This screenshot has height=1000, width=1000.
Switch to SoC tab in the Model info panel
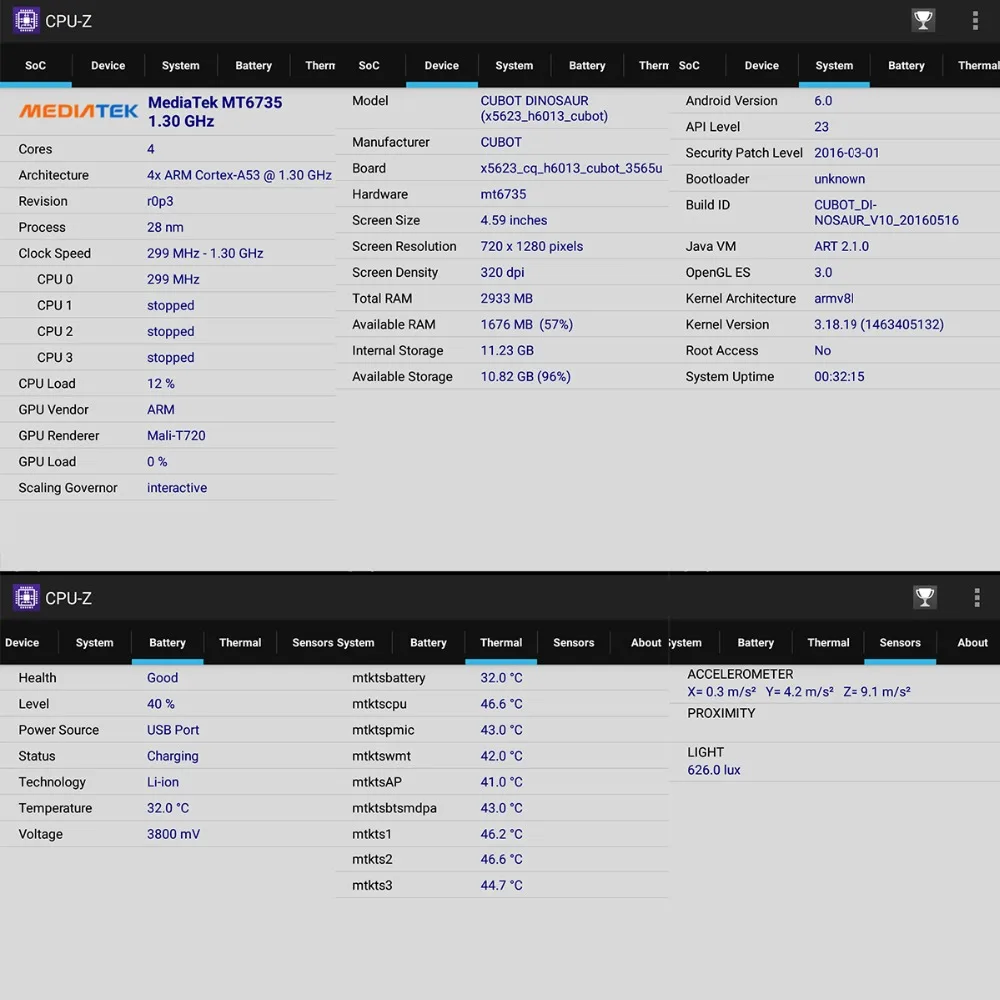pos(369,66)
